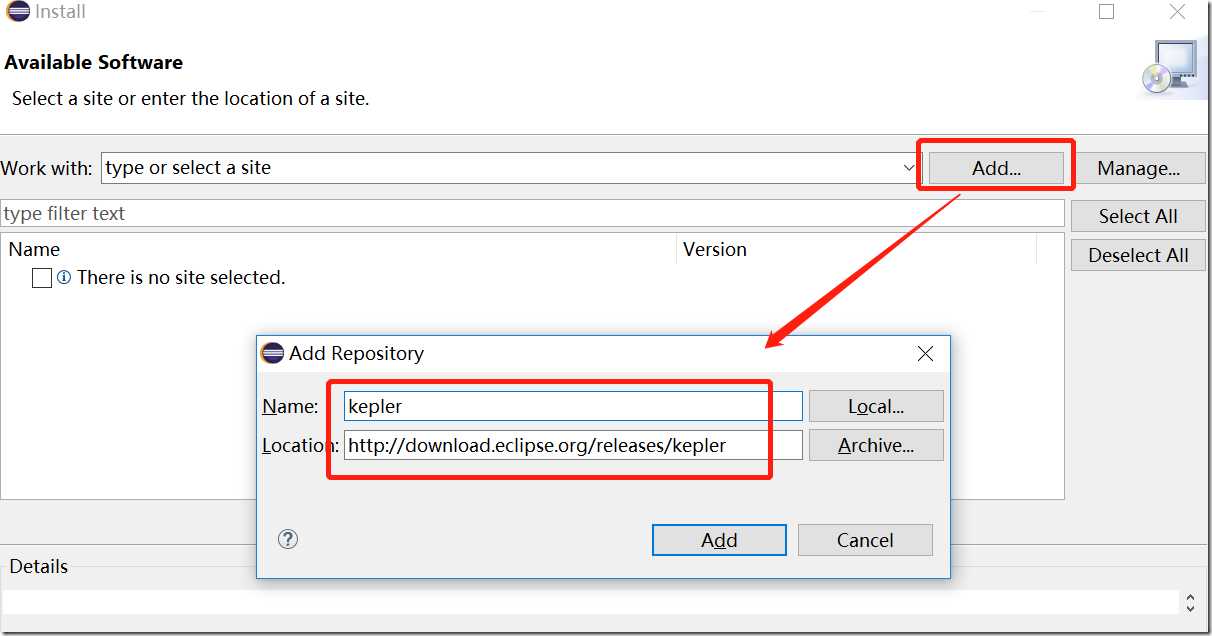Image resolution: width=1212 pixels, height=636 pixels.
Task: Click the install wizard CD computer icon
Action: (x=1168, y=68)
